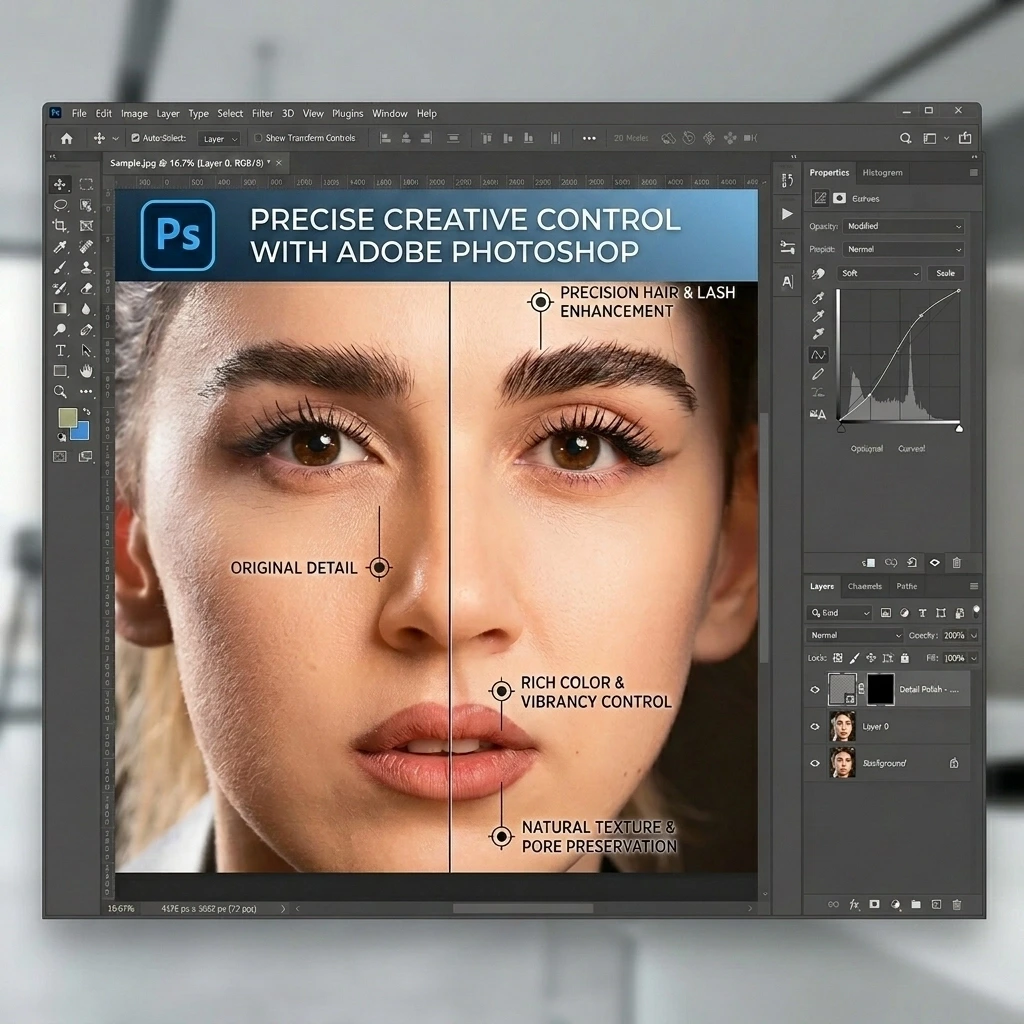Click the horizontal scrollbar below canvas
Image resolution: width=1024 pixels, height=1024 pixels.
523,908
